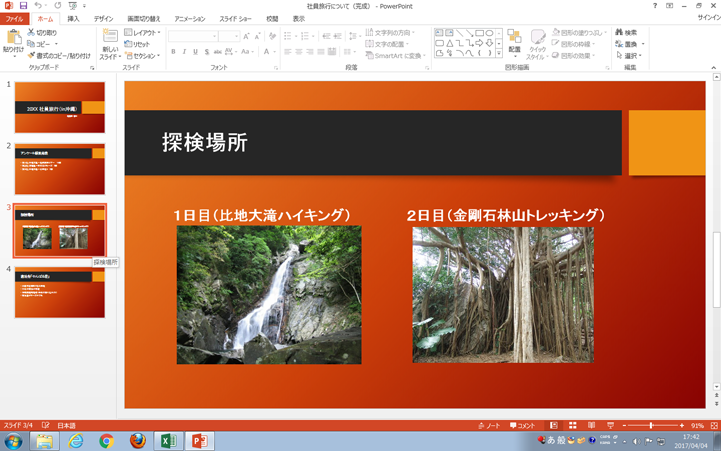This screenshot has width=721, height=451.
Task: Switch to the アニメーション tab
Action: (189, 19)
